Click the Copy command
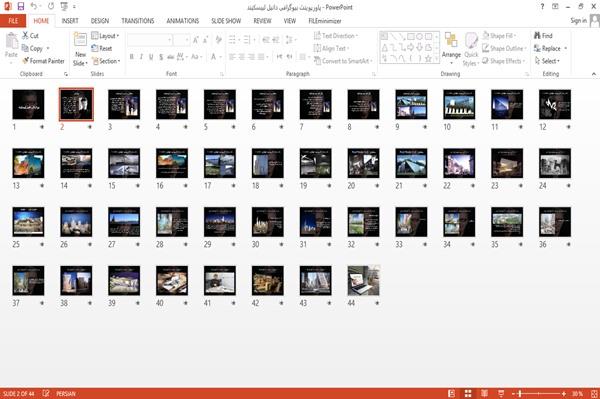The height and width of the screenshot is (399, 600). (32, 48)
